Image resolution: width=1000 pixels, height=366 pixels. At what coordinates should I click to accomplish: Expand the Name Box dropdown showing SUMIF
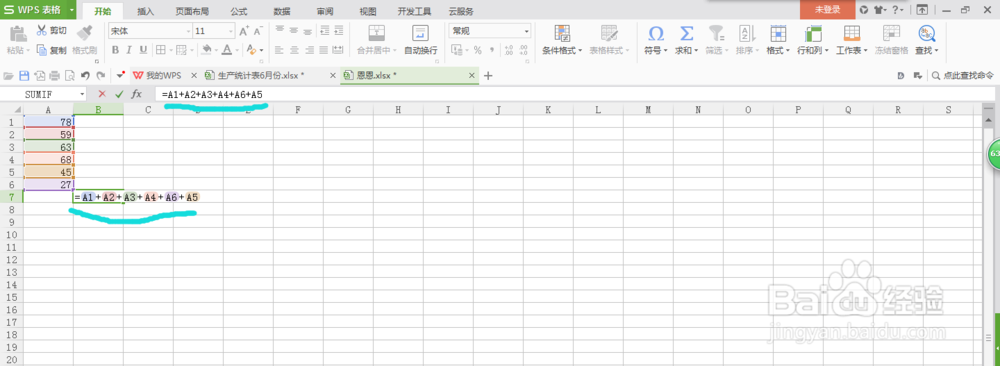click(82, 94)
